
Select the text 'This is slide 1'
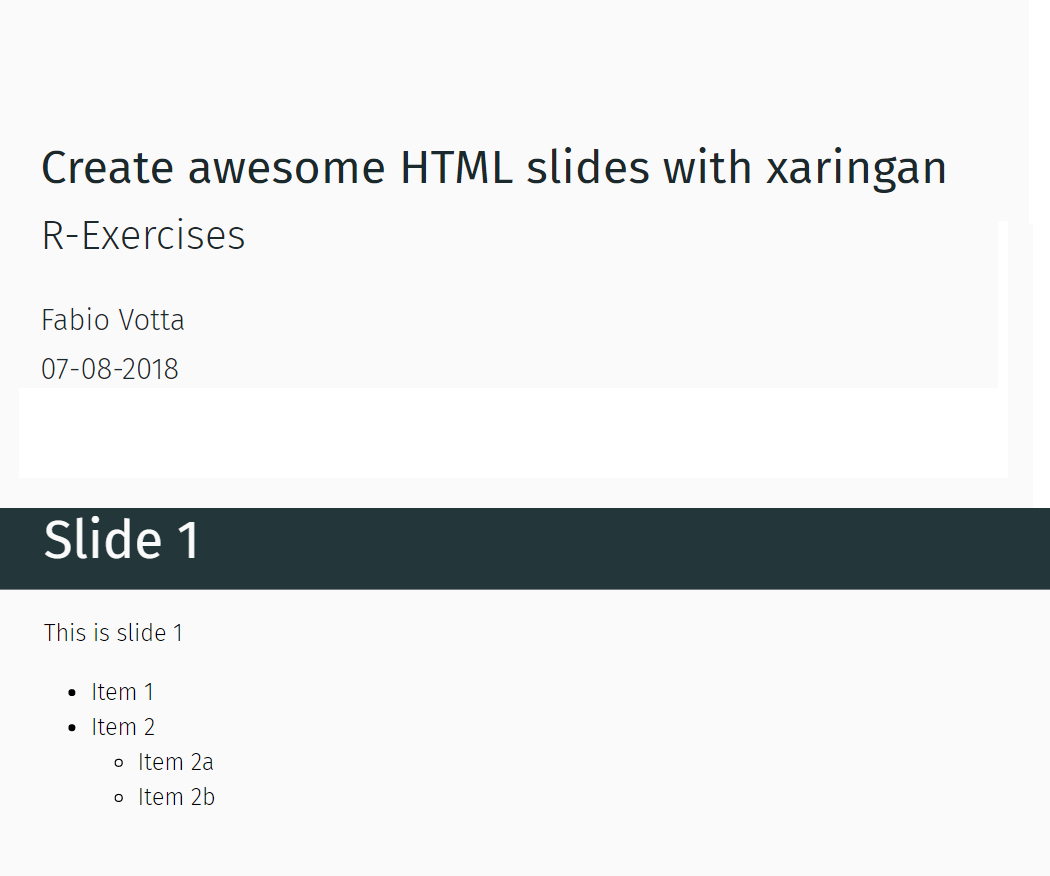[113, 633]
